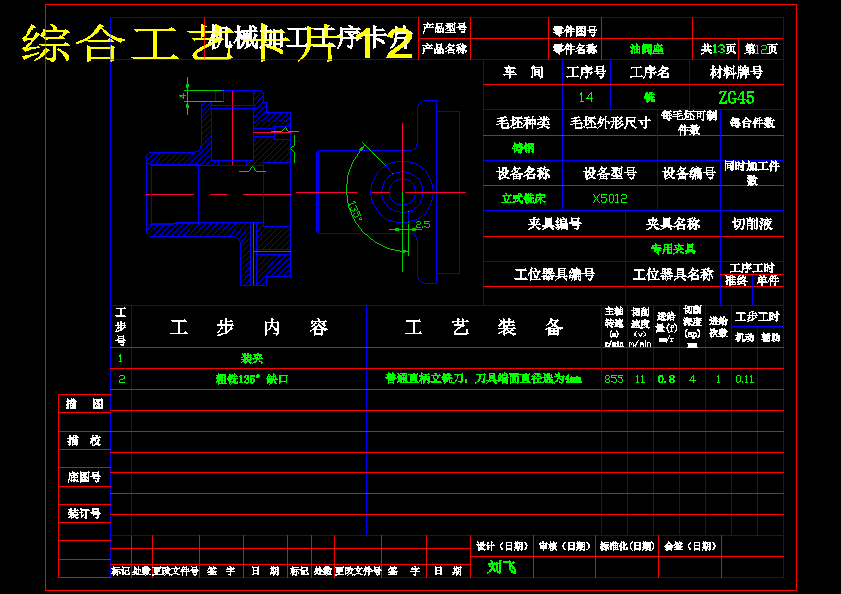Select the 描校 side label

(84, 441)
